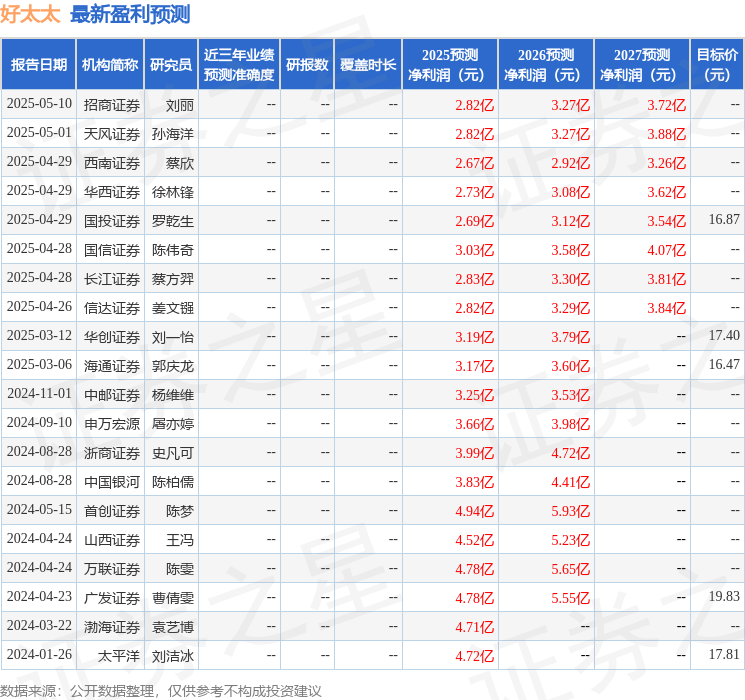Click researcher name 杨维维
Viewport: 745px width, 700px height.
point(173,395)
